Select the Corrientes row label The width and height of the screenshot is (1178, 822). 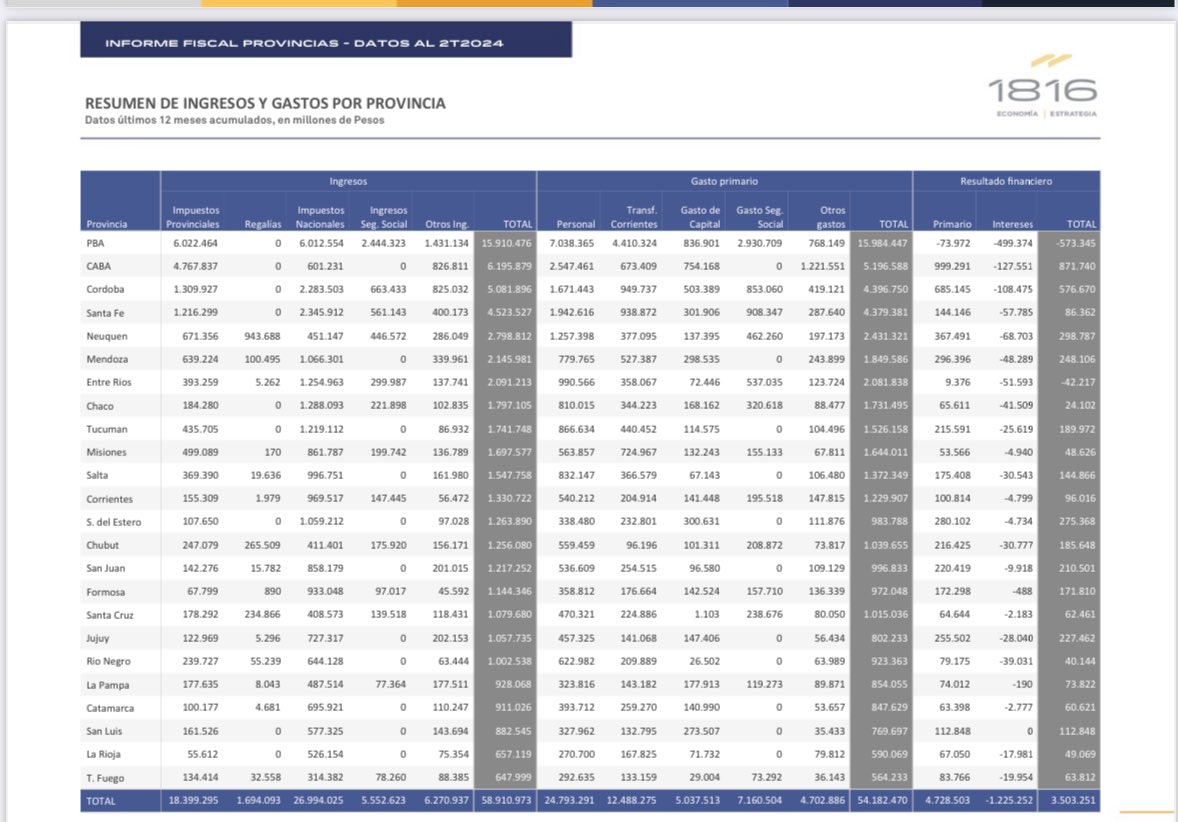[x=110, y=499]
